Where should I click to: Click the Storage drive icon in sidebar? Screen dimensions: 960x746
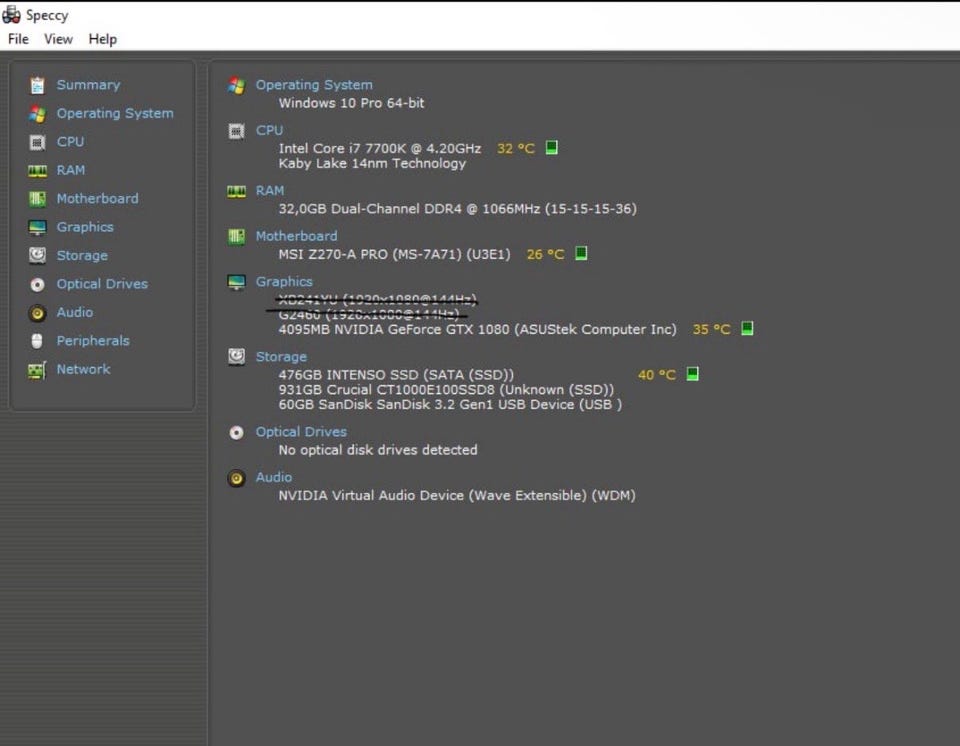click(x=37, y=255)
